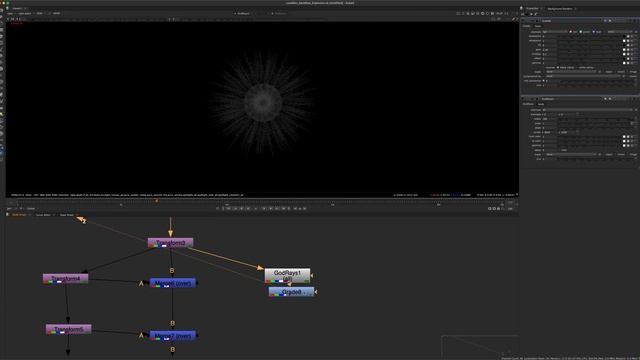Click the Grade gamma color swatch button

pyautogui.click(x=624, y=63)
